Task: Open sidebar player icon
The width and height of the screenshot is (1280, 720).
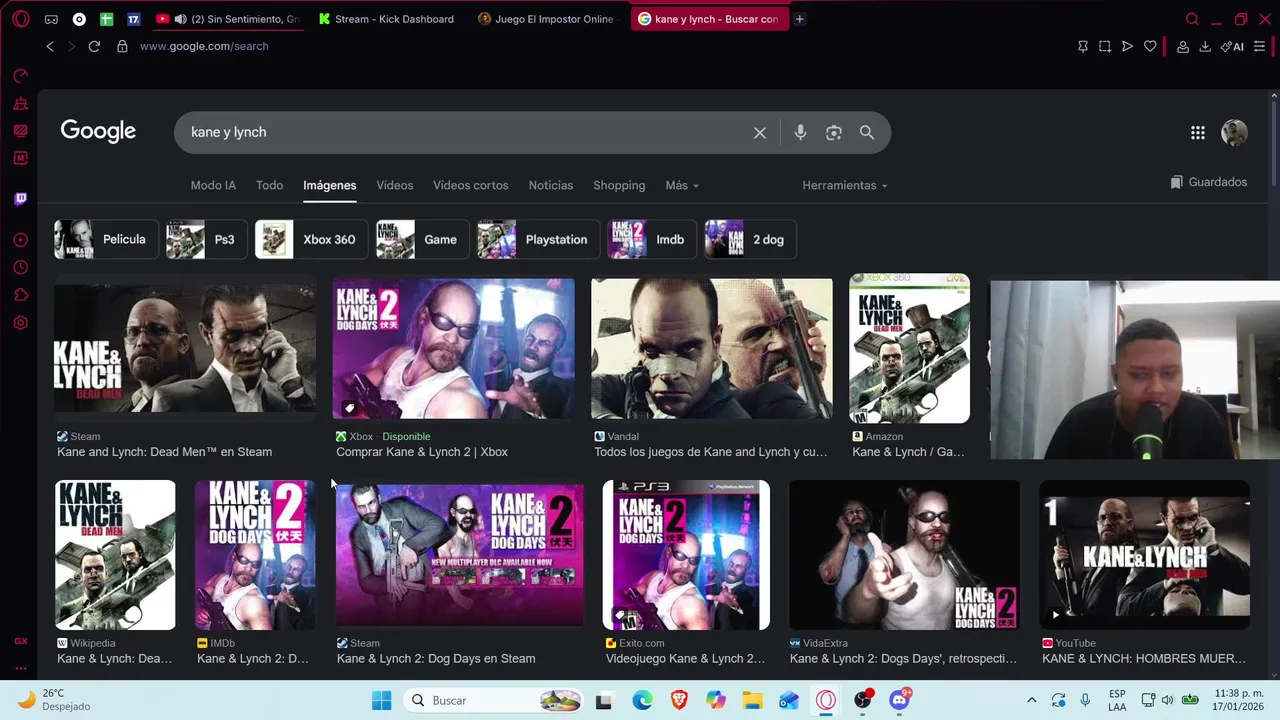Action: point(20,240)
